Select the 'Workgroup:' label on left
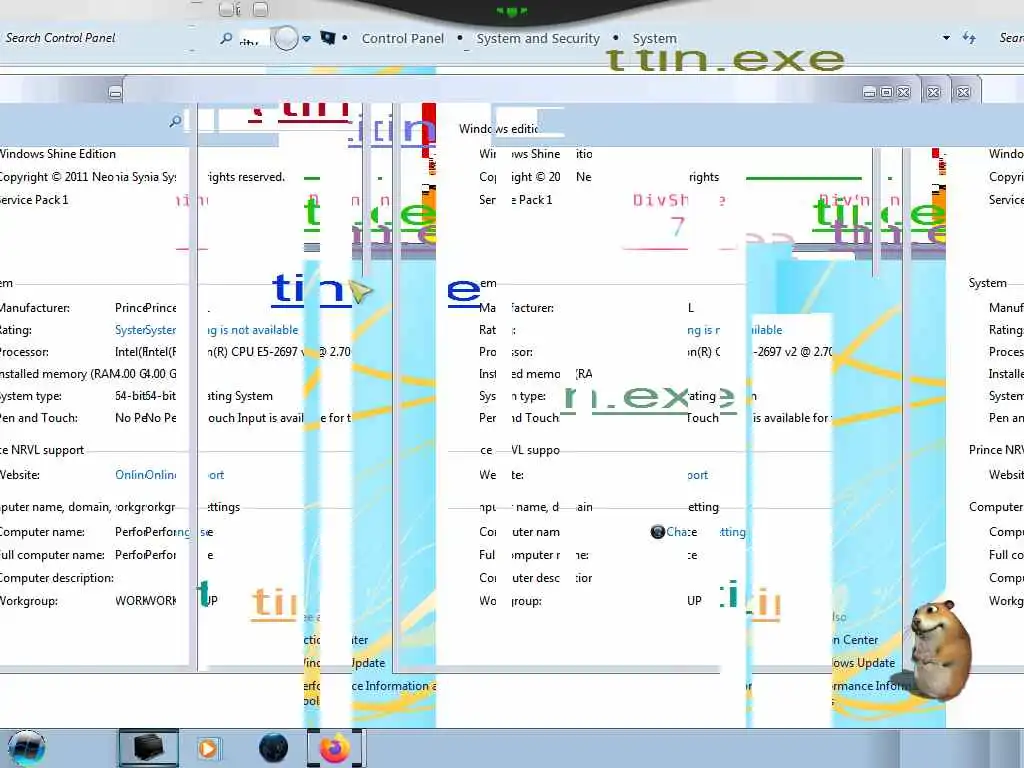Screen dimensions: 1024x768 [29, 601]
